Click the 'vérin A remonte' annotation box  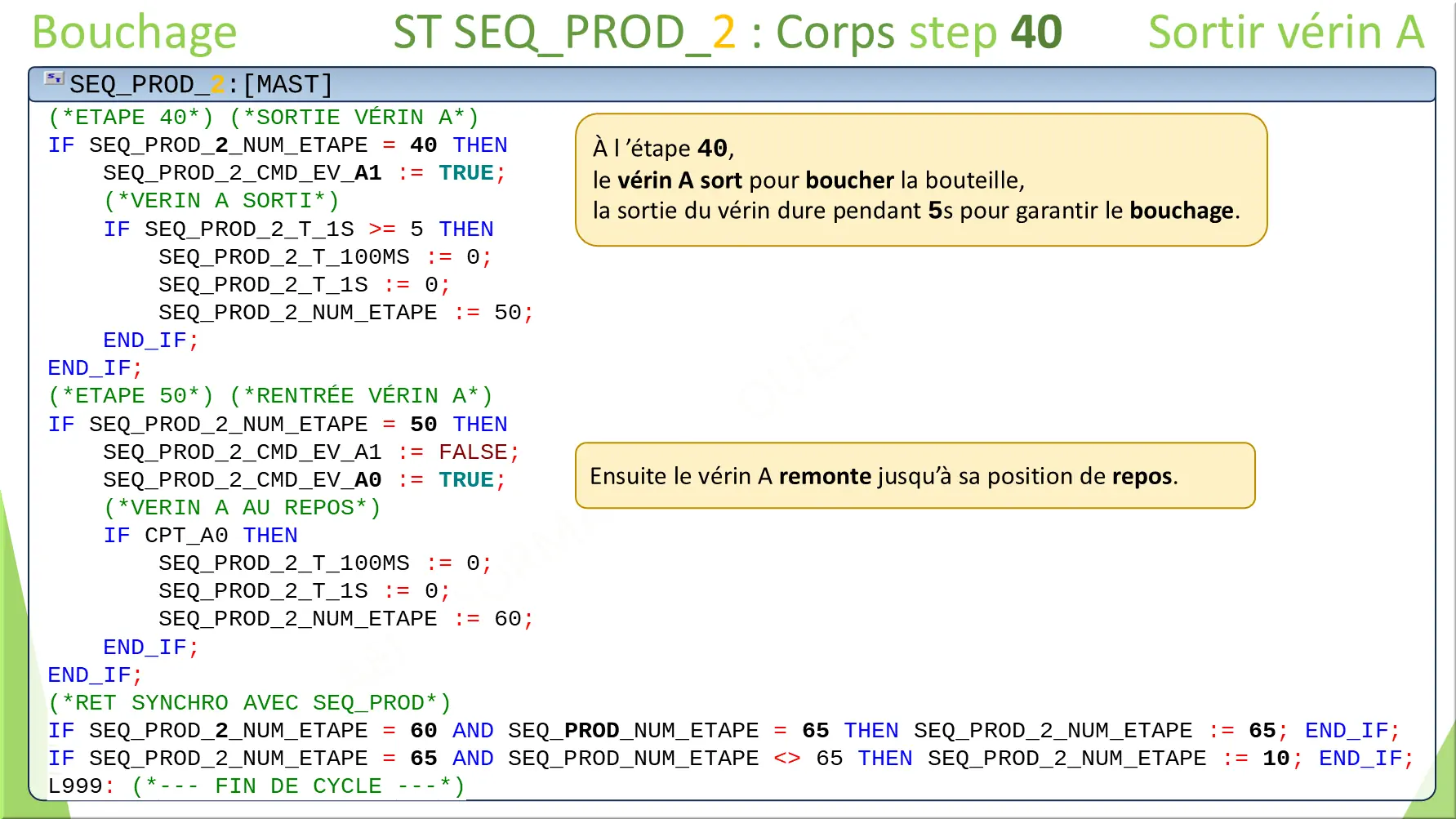coord(915,475)
